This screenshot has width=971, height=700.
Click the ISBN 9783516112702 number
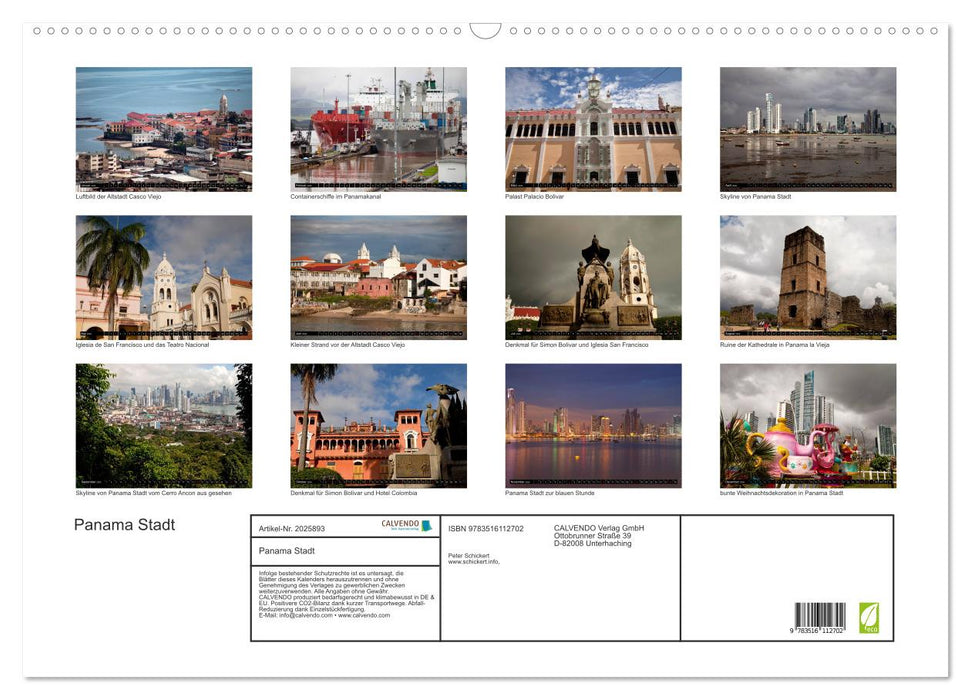pyautogui.click(x=487, y=527)
